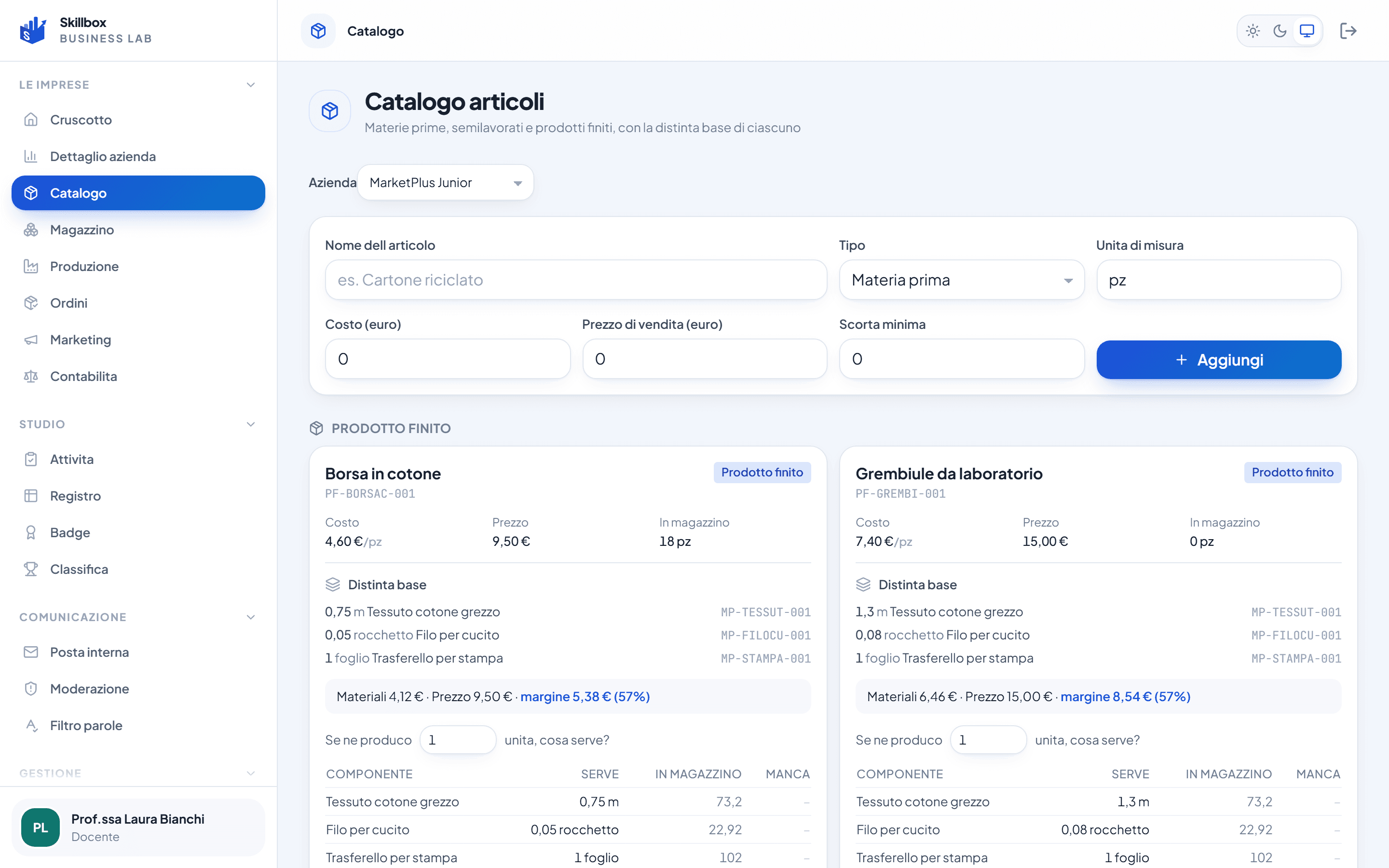The height and width of the screenshot is (868, 1389).
Task: Click margine 8,54 € (57%) text
Action: click(1125, 696)
